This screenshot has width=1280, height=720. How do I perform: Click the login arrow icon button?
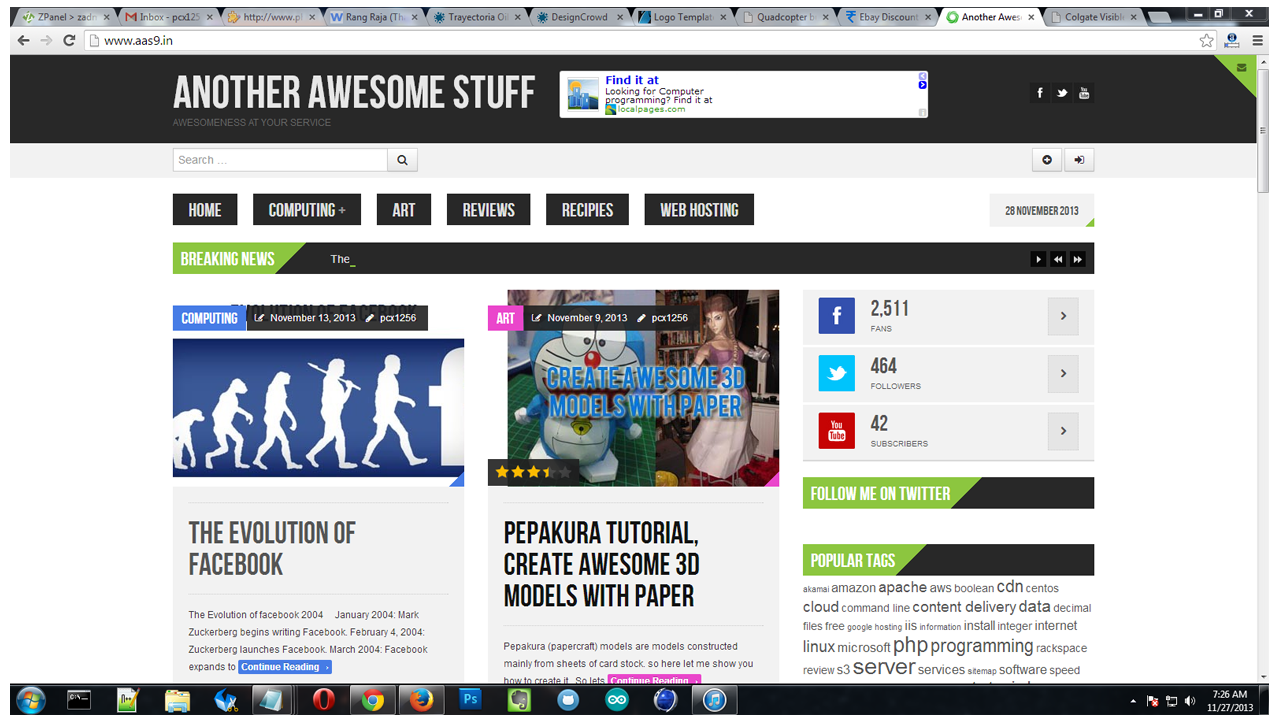(1079, 160)
